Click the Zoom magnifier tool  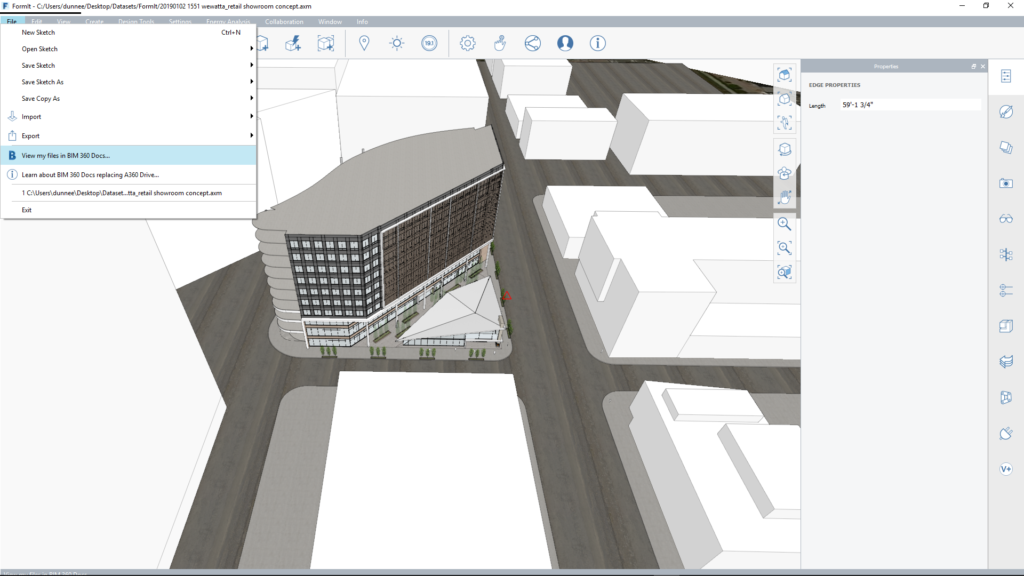pos(785,224)
